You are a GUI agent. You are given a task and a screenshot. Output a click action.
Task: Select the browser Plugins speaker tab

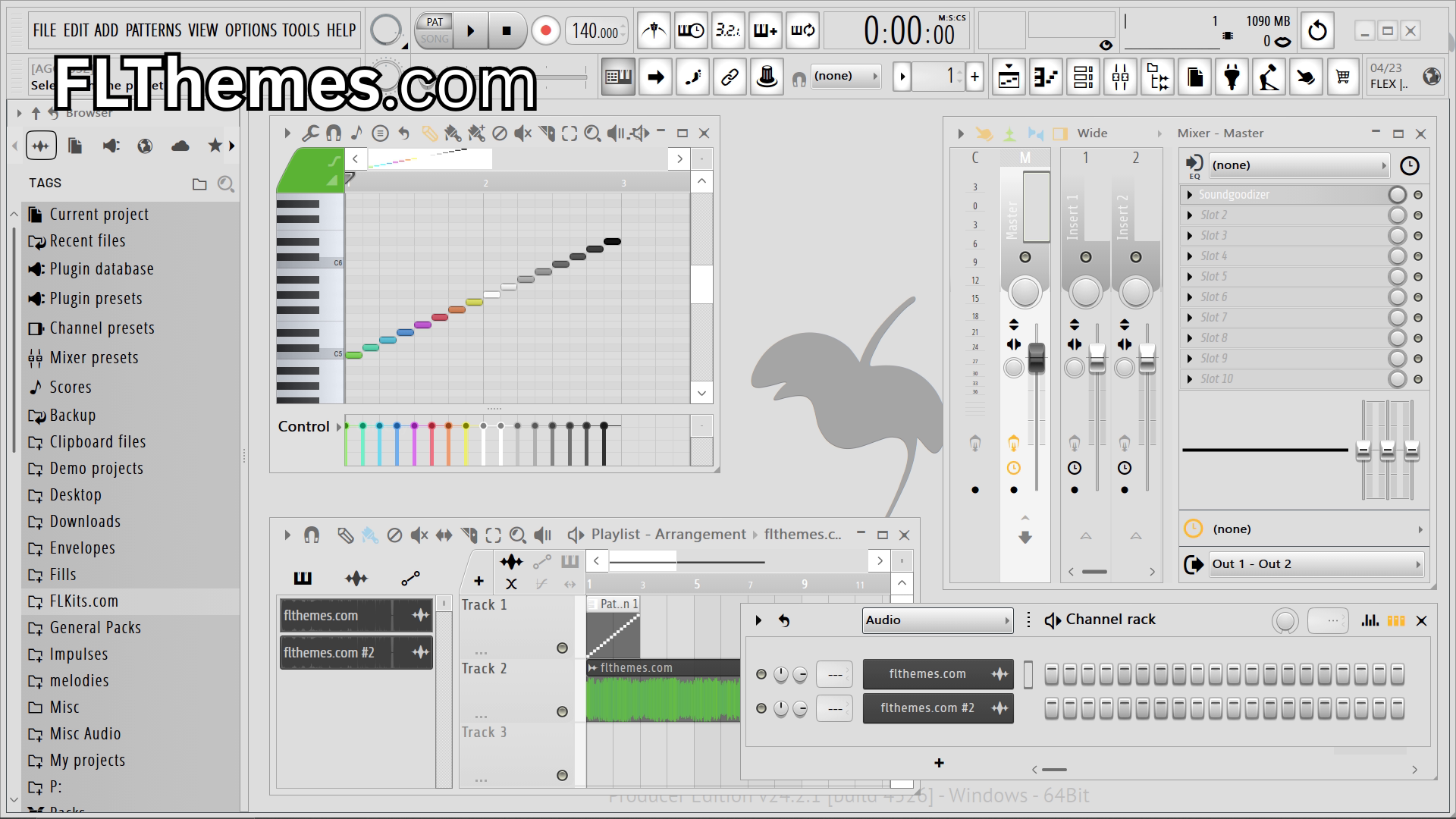(x=111, y=146)
